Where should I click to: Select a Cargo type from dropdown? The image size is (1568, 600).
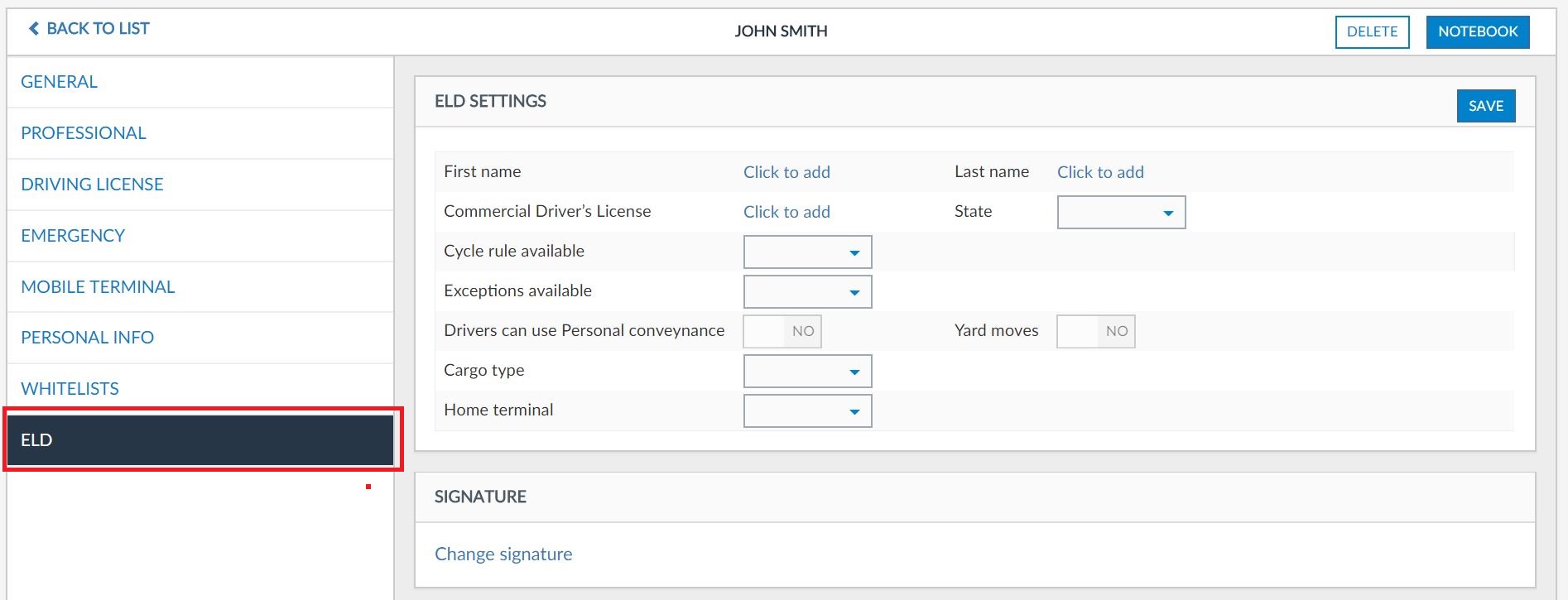(x=807, y=372)
